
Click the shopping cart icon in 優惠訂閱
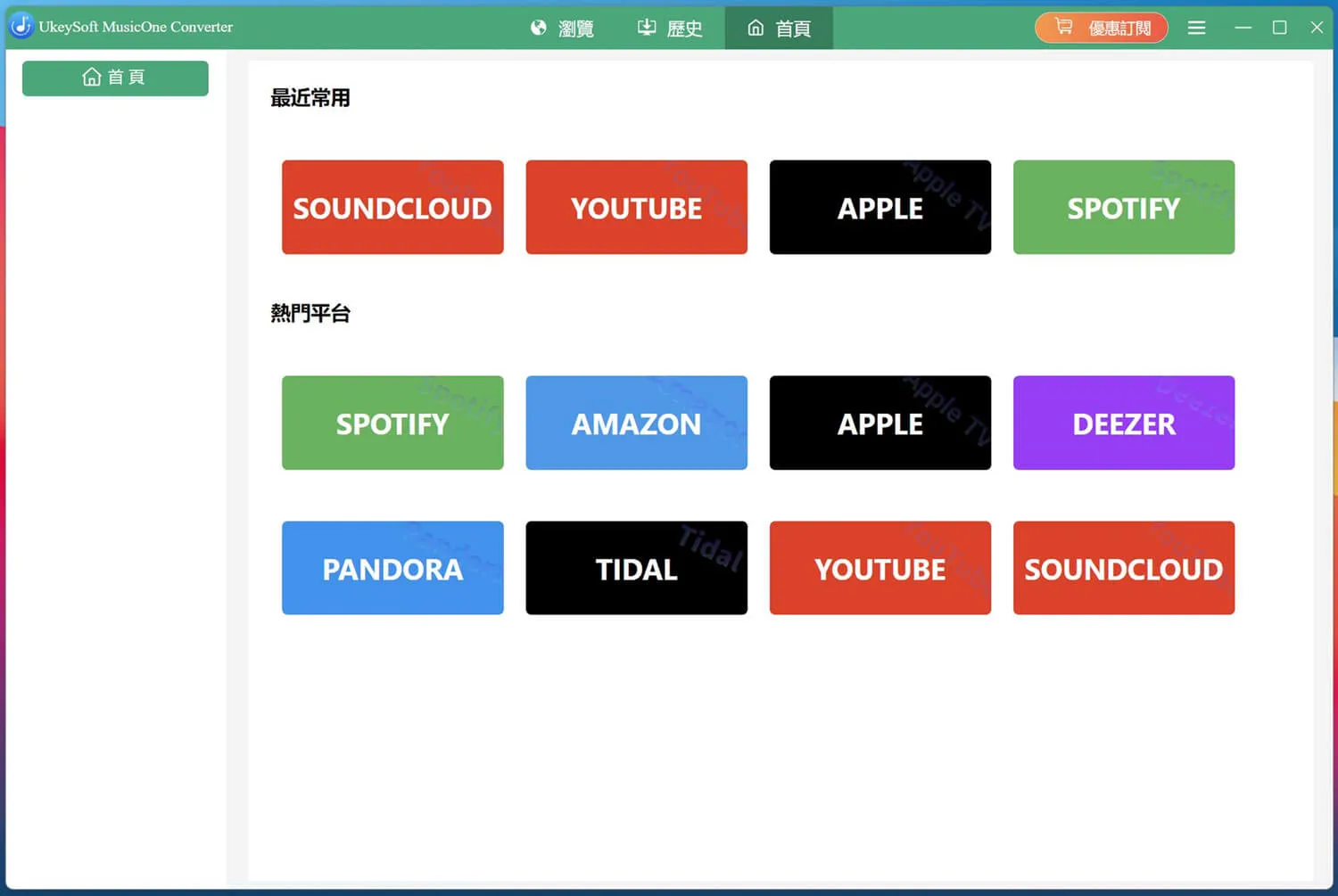1063,27
